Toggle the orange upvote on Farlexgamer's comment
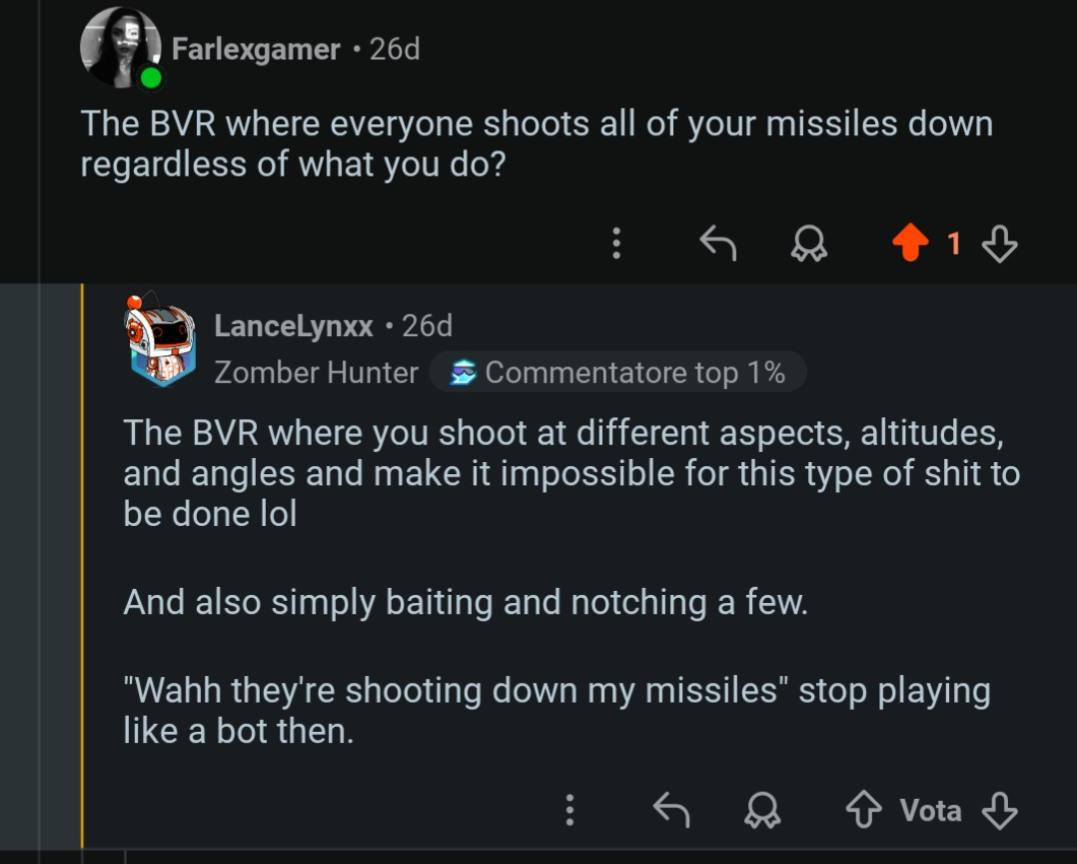The image size is (1077, 864). [909, 243]
